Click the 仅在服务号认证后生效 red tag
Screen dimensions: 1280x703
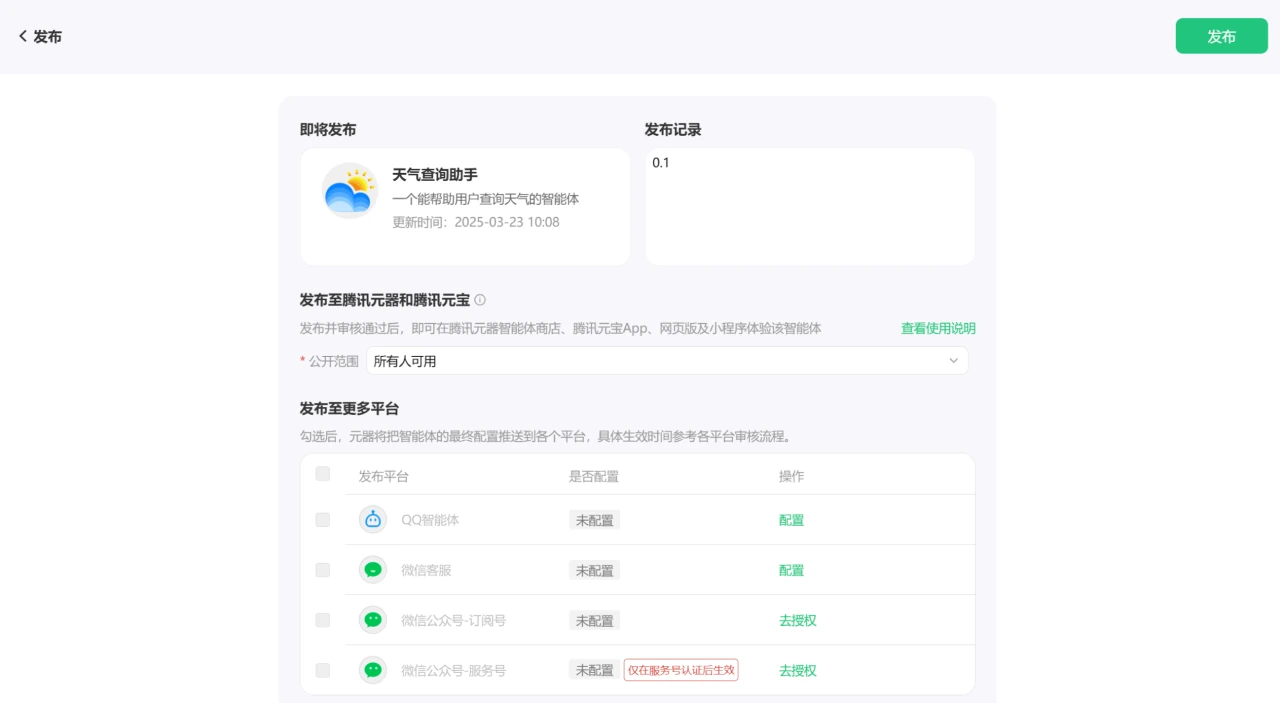[x=681, y=670]
